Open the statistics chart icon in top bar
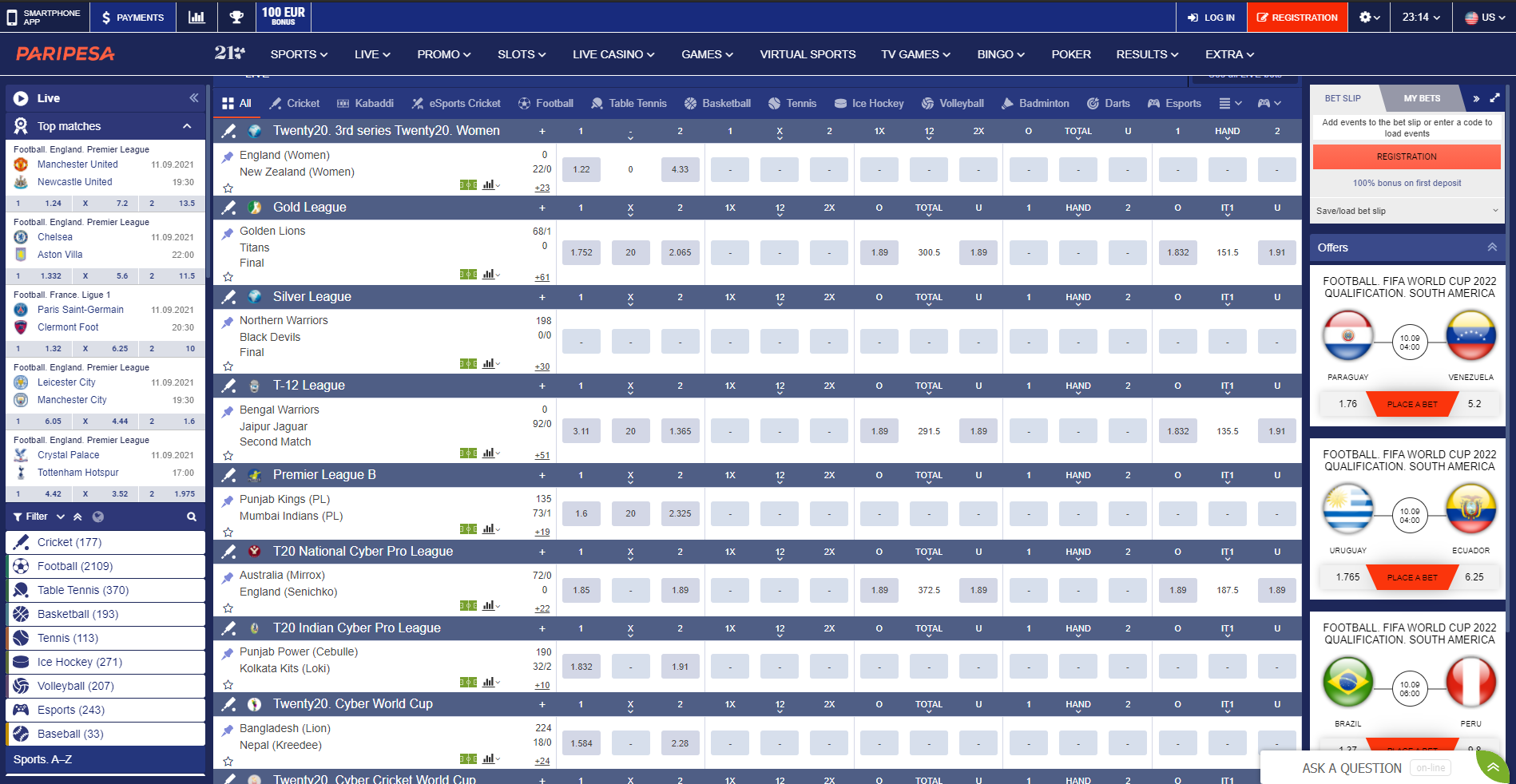 196,17
